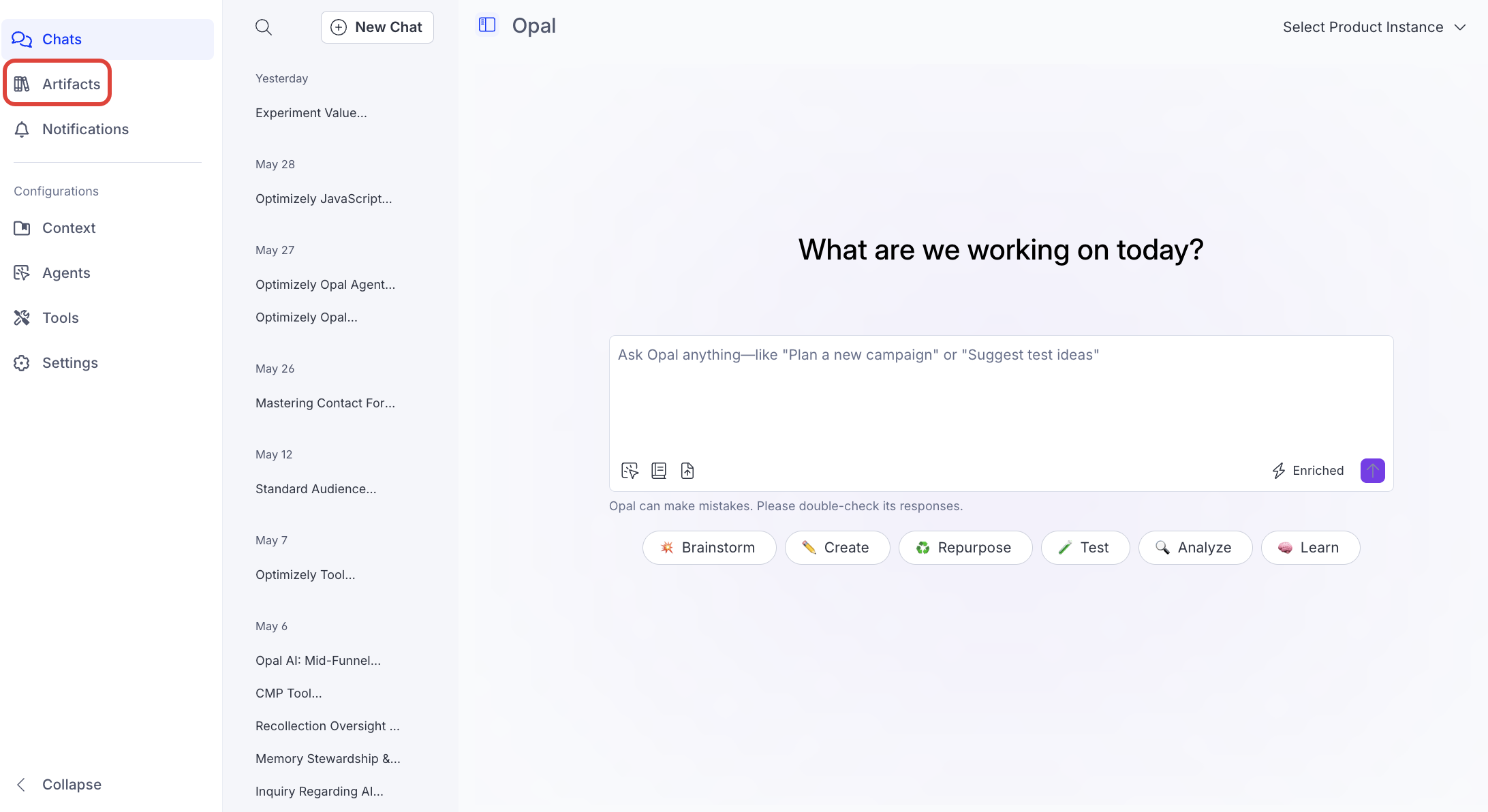The image size is (1488, 812).
Task: Click the Agents icon in sidebar
Action: tap(22, 273)
